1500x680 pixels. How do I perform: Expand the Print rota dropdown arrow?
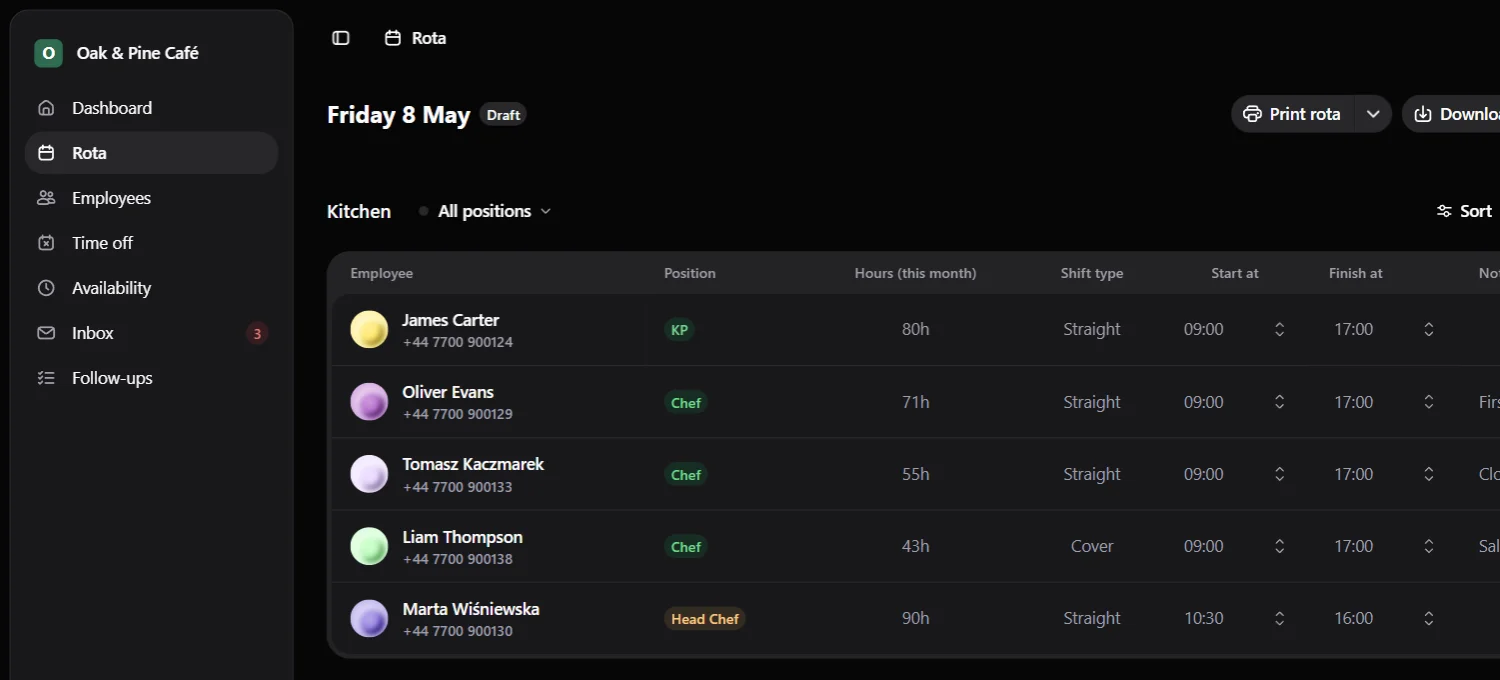[x=1373, y=114]
